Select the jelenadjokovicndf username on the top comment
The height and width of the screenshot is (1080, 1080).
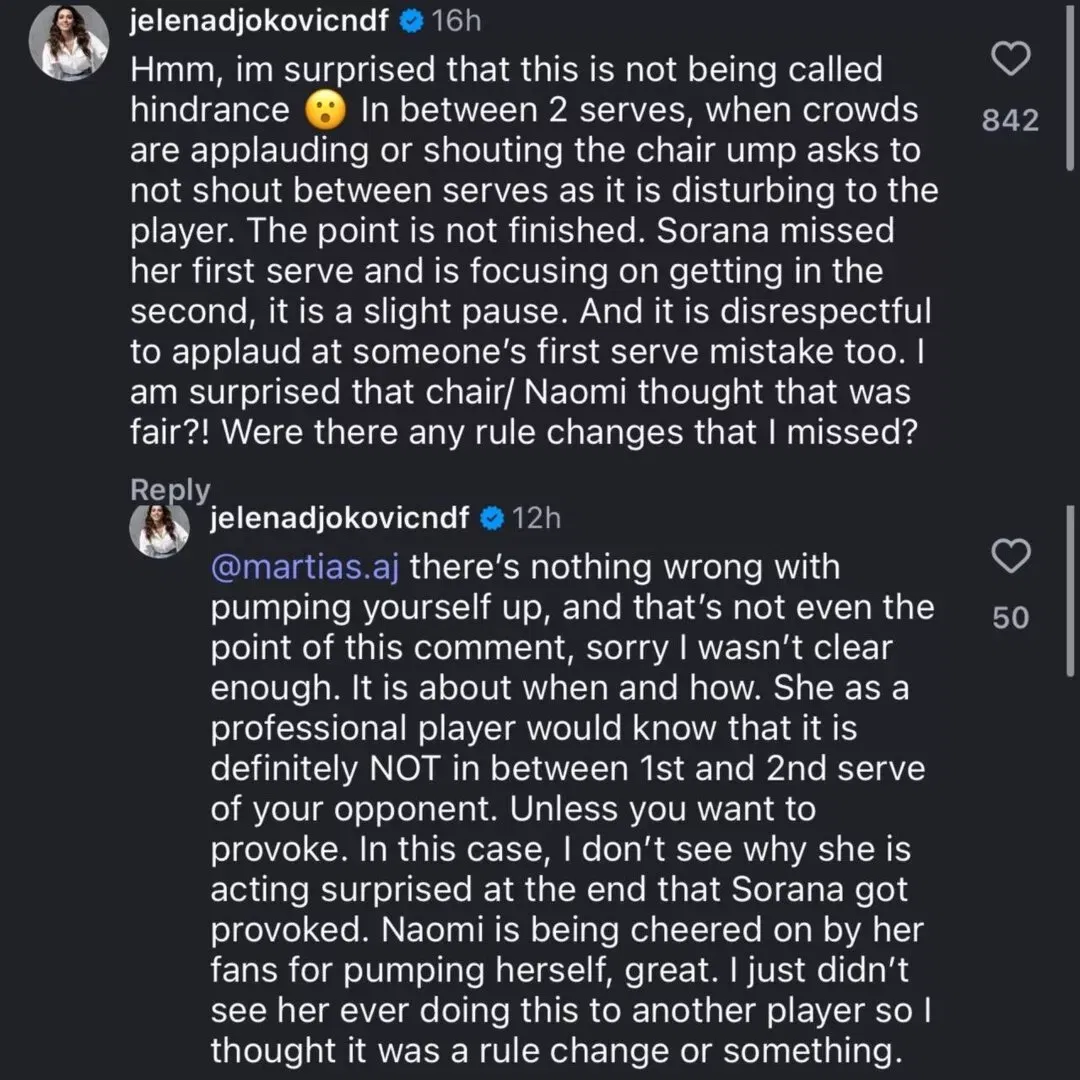pyautogui.click(x=258, y=19)
